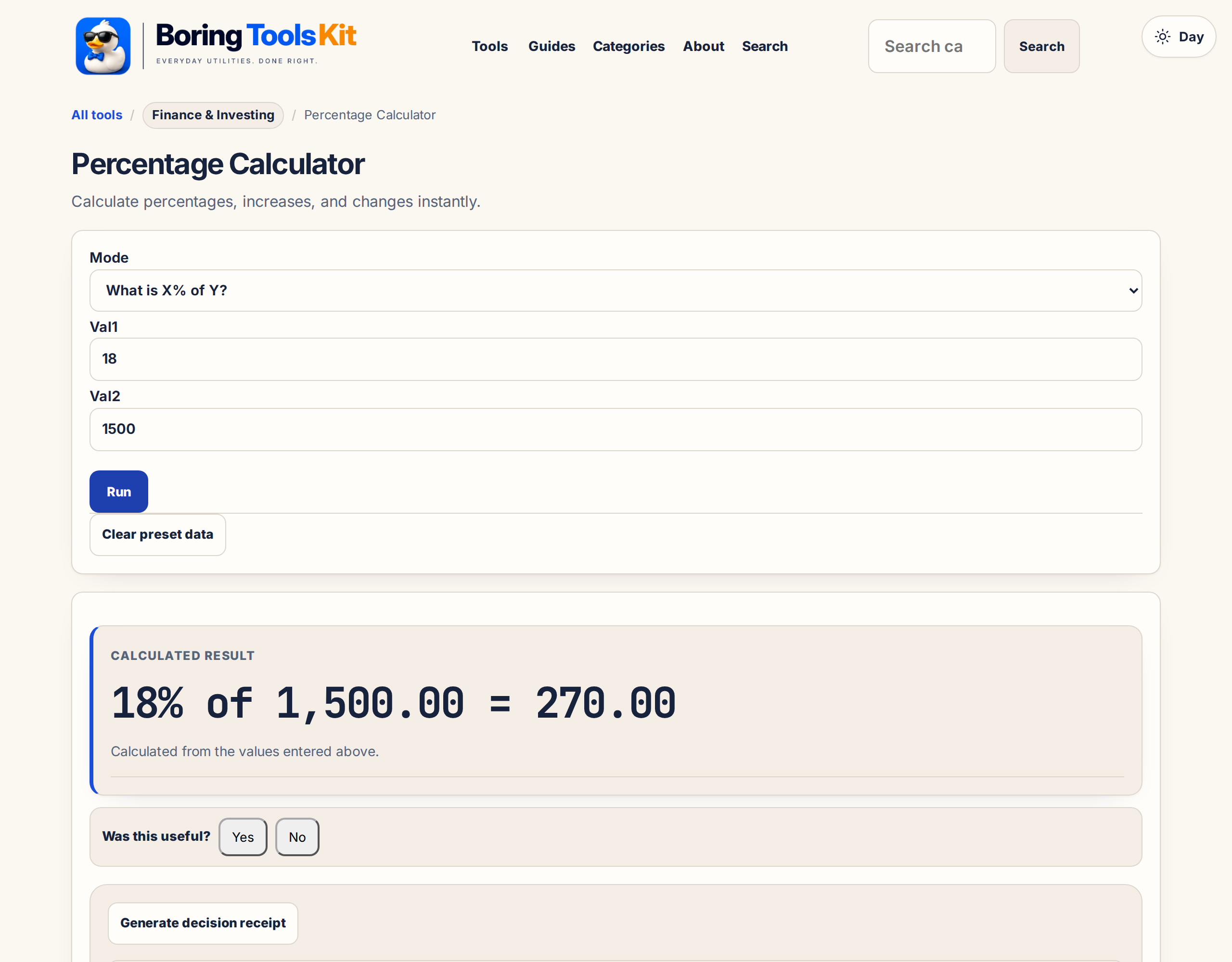Viewport: 1232px width, 962px height.
Task: Click the Val1 input field
Action: (616, 359)
